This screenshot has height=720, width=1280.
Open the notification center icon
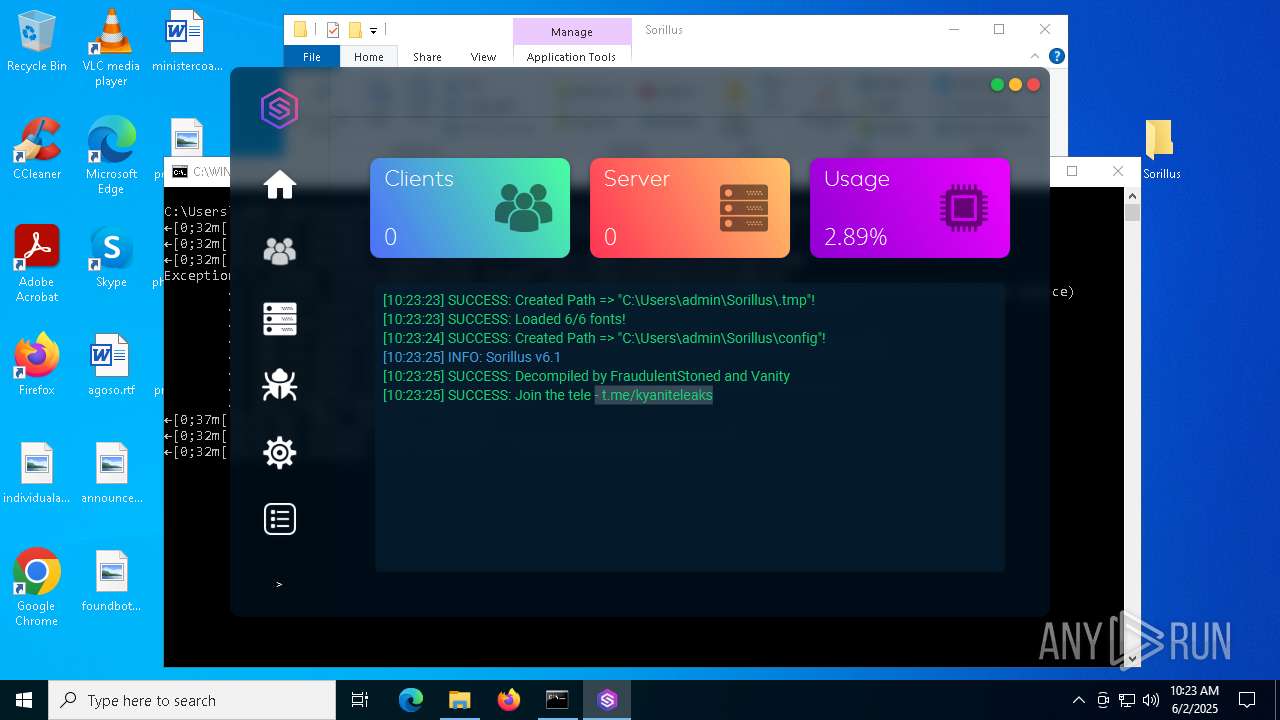click(1247, 700)
